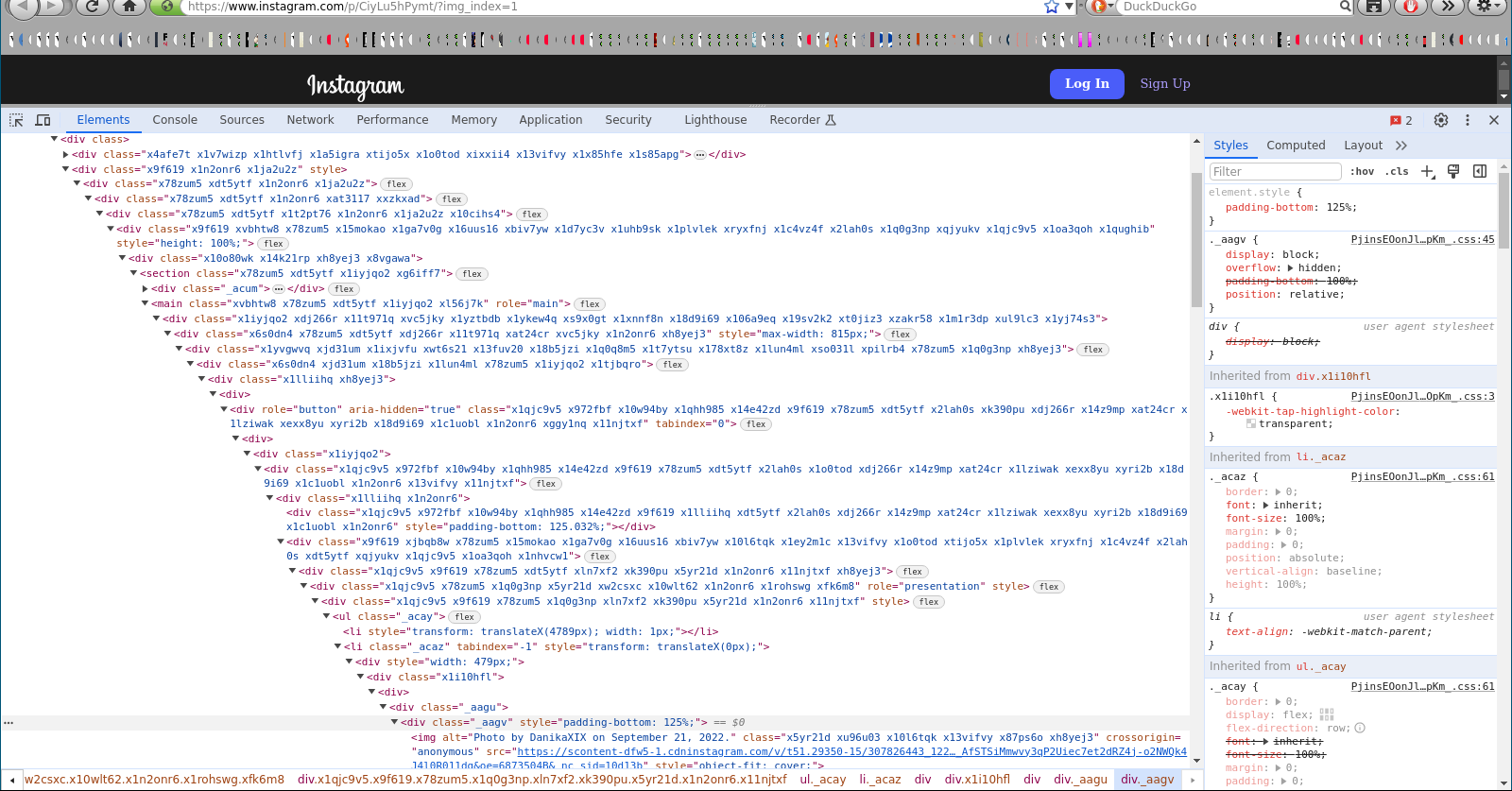
Task: Open DevTools settings gear
Action: point(1441,120)
